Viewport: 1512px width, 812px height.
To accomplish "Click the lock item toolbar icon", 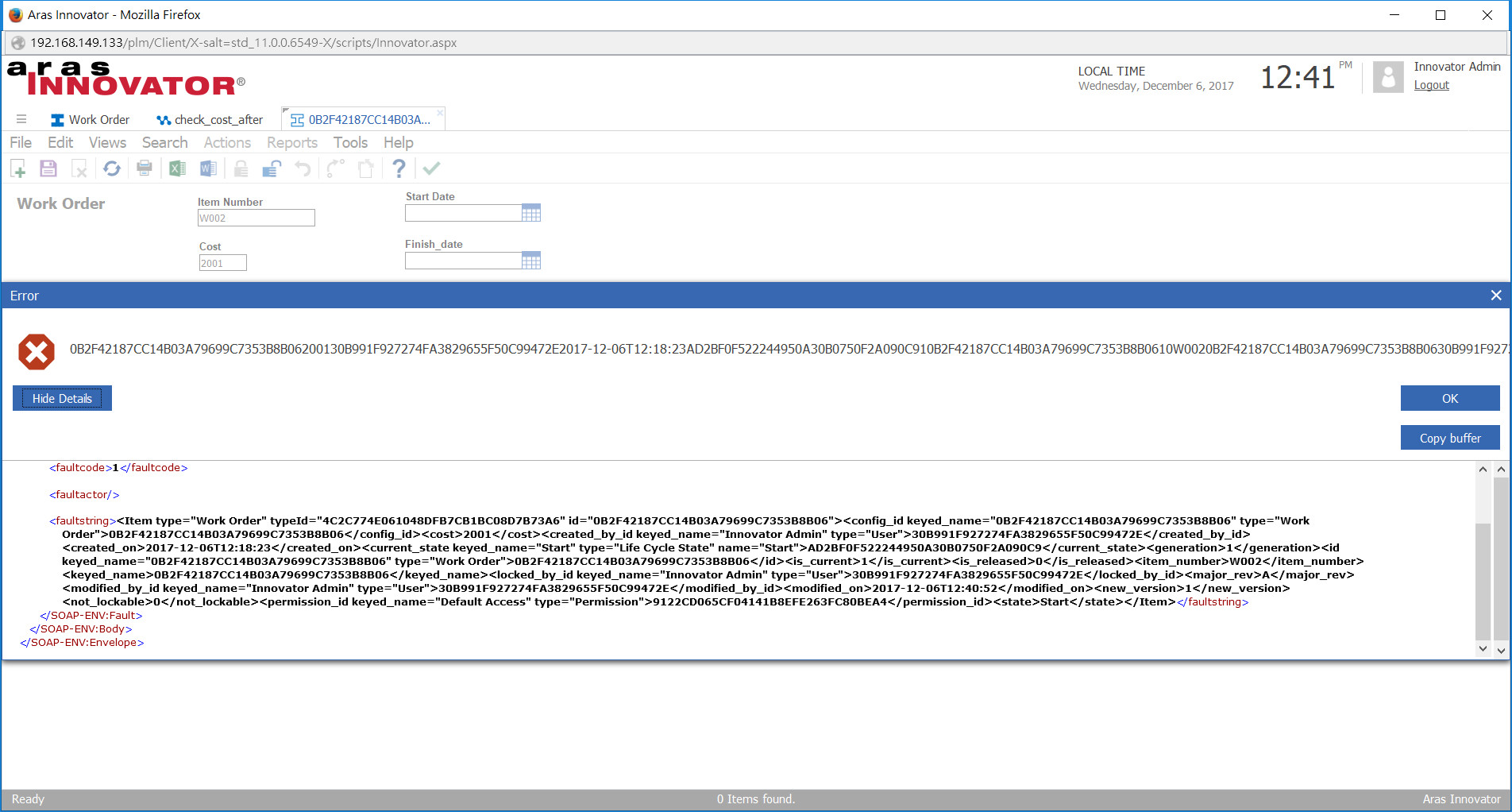I will click(x=241, y=168).
